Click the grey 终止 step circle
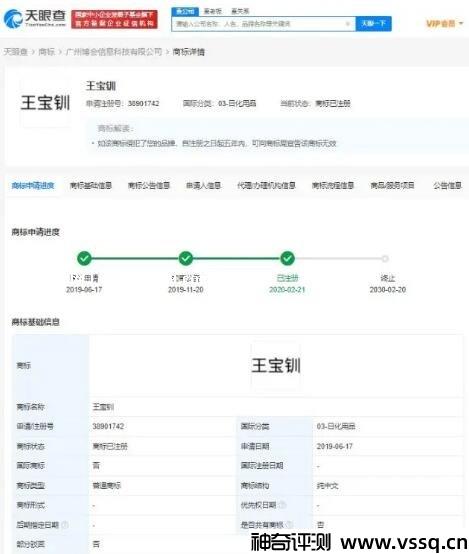Viewport: 469px width, 554px height. point(385,259)
